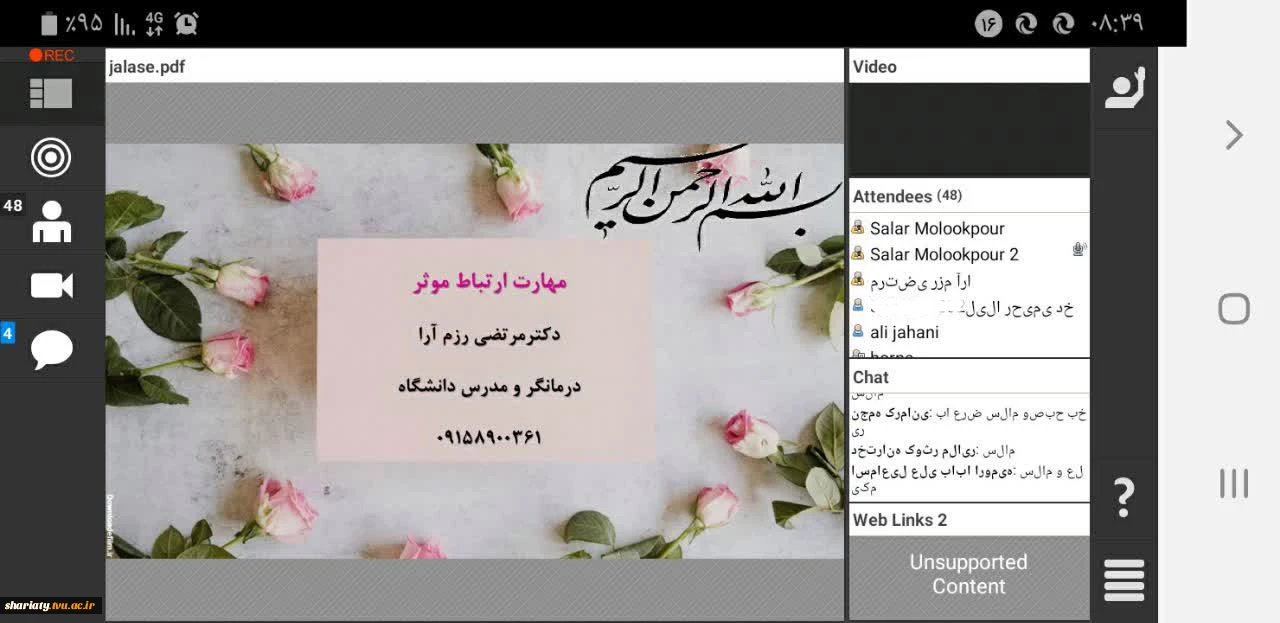This screenshot has height=623, width=1280.
Task: Open the layout panels view icon
Action: coord(51,94)
